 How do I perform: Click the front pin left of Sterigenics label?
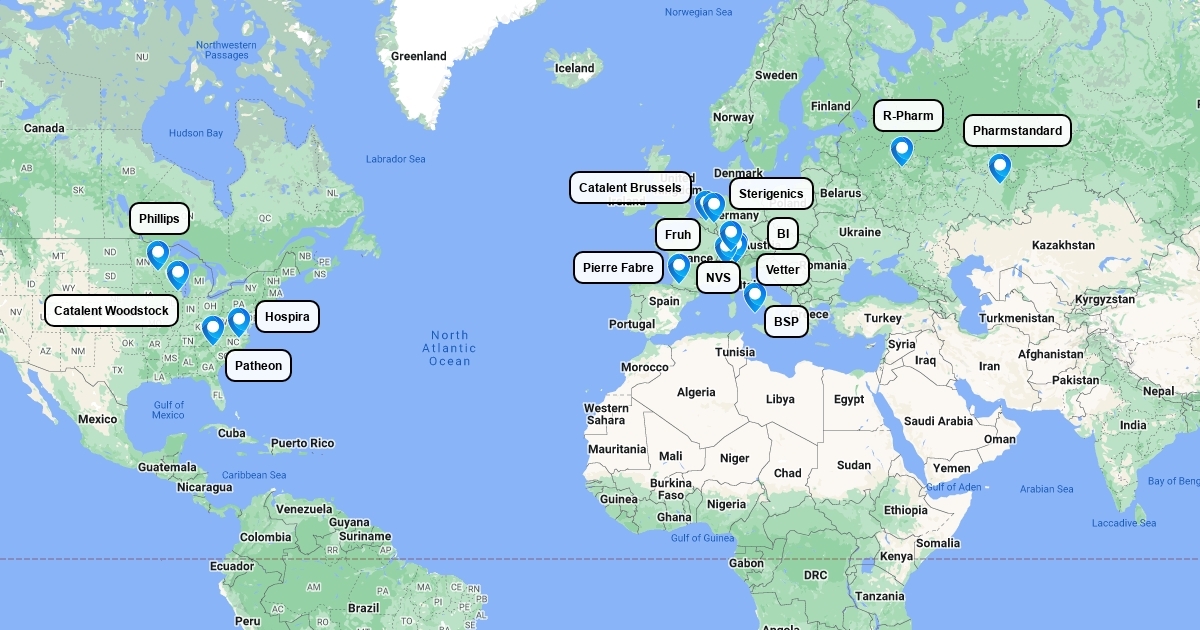[x=714, y=206]
